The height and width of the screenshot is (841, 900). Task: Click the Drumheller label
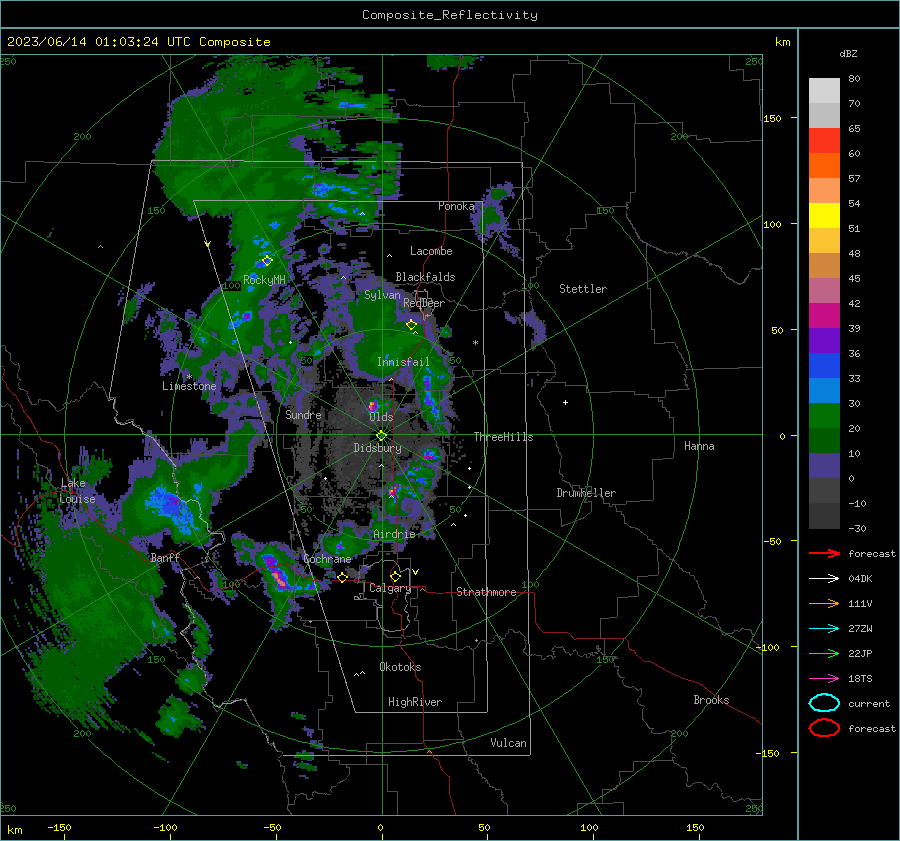tap(586, 493)
